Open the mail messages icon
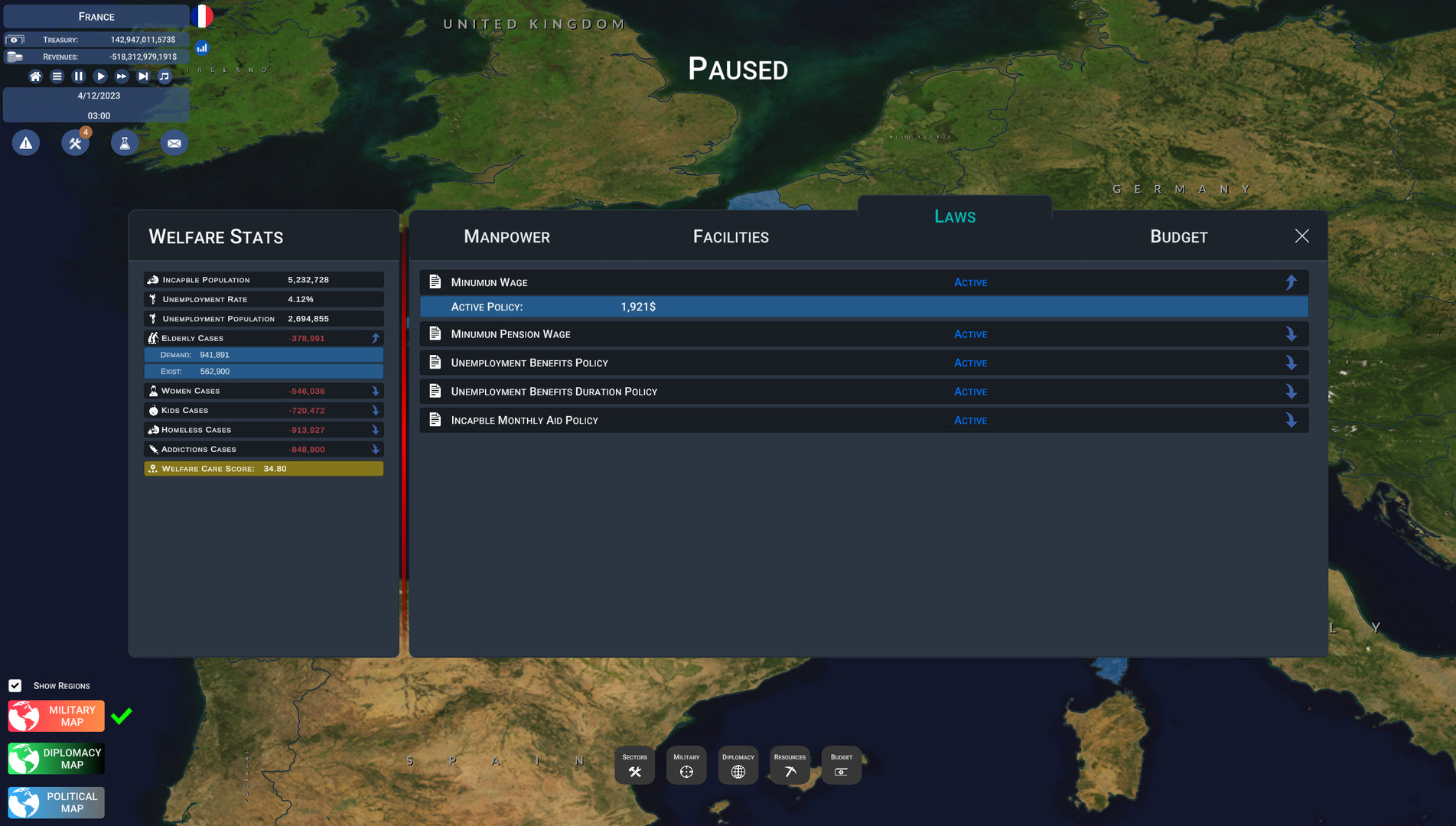 pyautogui.click(x=174, y=143)
